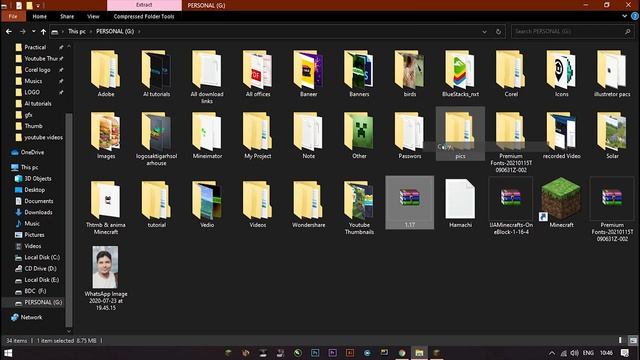Open the recent locations dropdown

33,31
